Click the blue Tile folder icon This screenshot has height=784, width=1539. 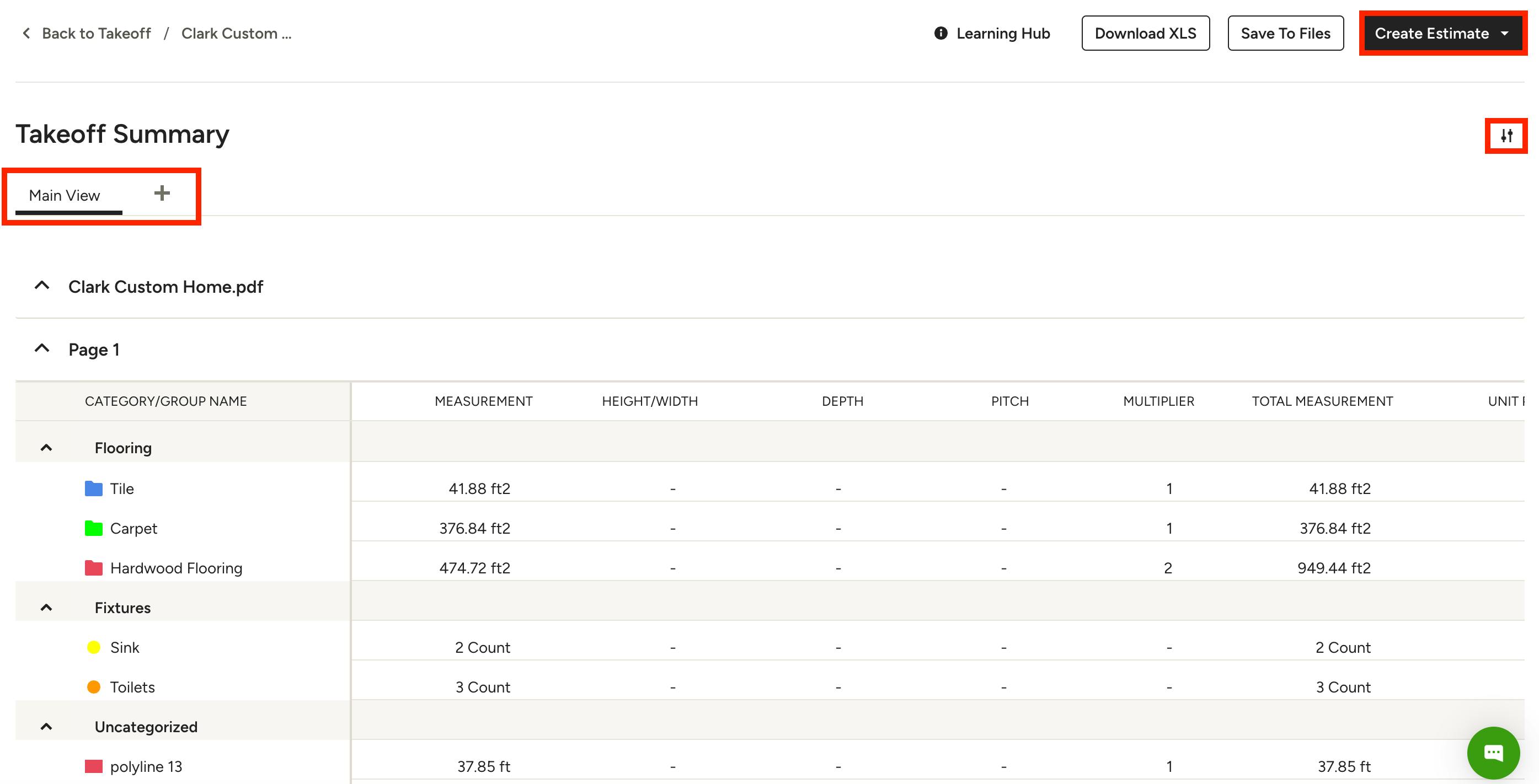point(94,488)
